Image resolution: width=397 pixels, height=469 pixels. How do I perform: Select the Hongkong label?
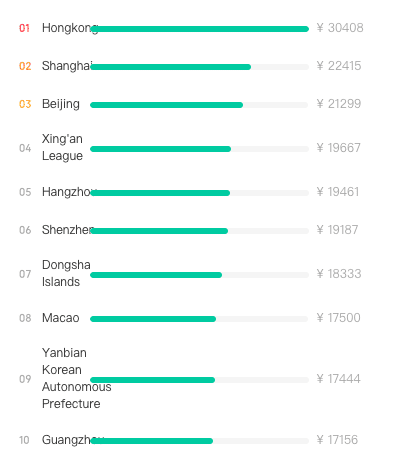tap(70, 28)
